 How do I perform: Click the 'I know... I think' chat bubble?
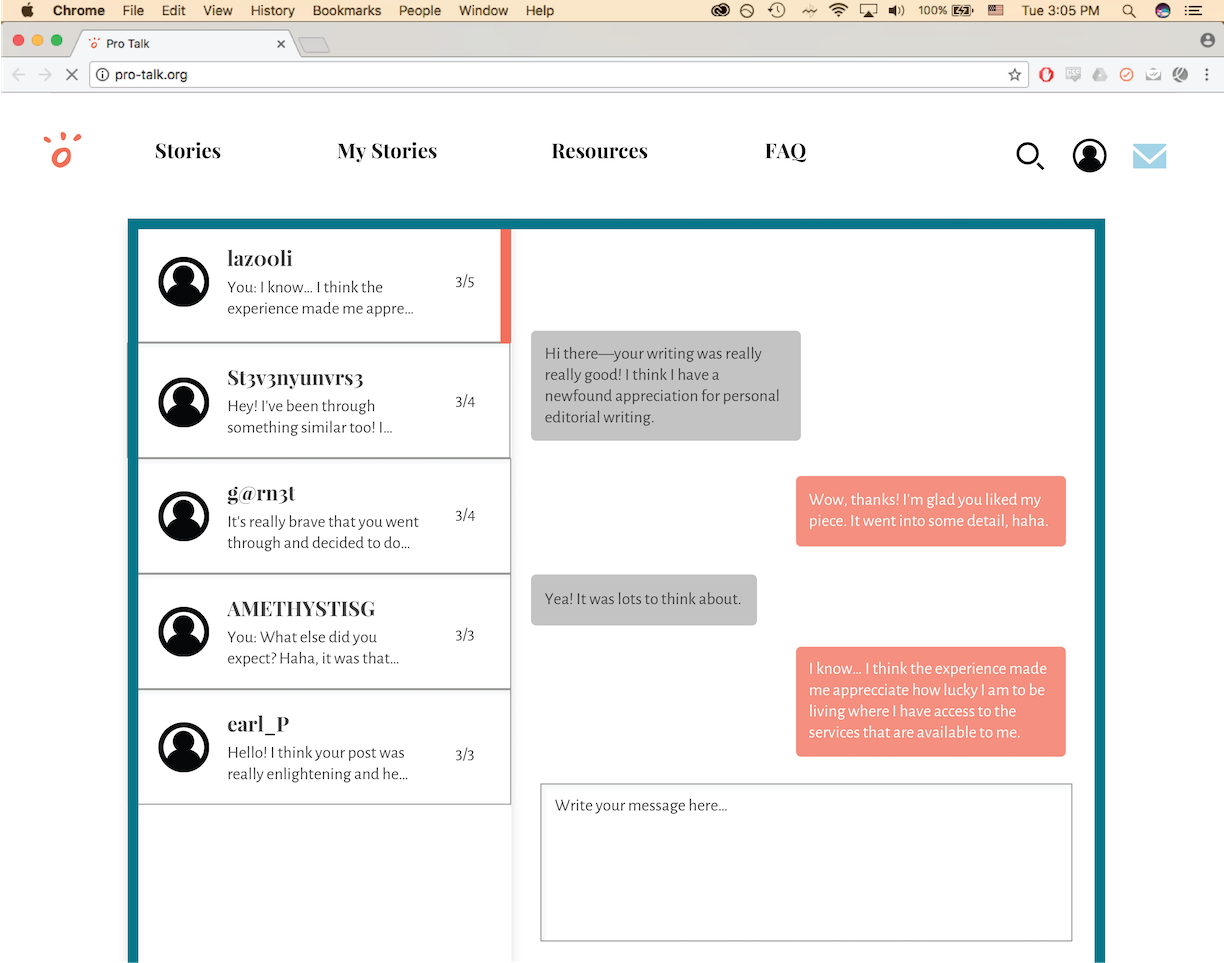[931, 702]
